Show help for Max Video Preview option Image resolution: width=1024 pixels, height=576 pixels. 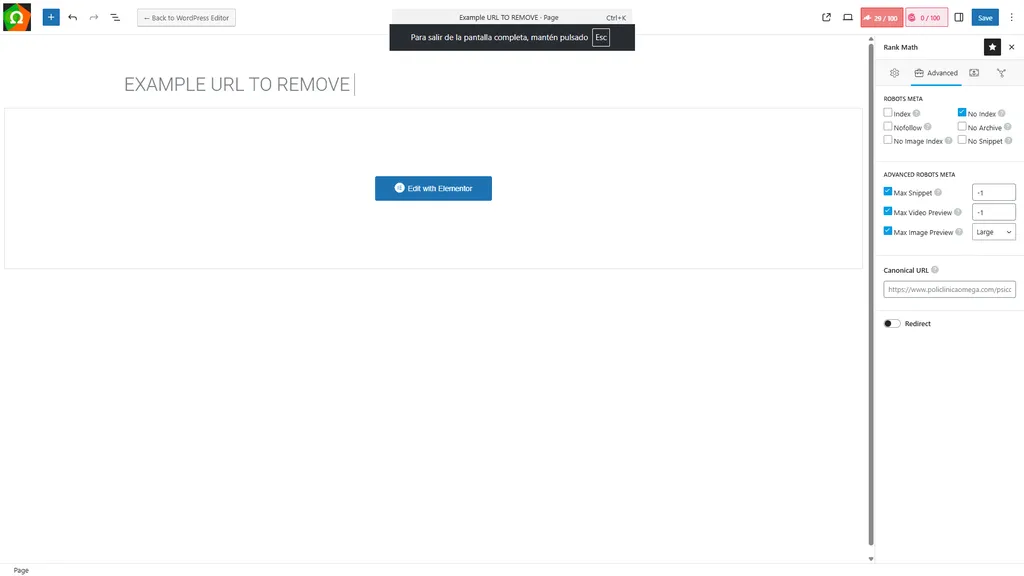pos(957,212)
